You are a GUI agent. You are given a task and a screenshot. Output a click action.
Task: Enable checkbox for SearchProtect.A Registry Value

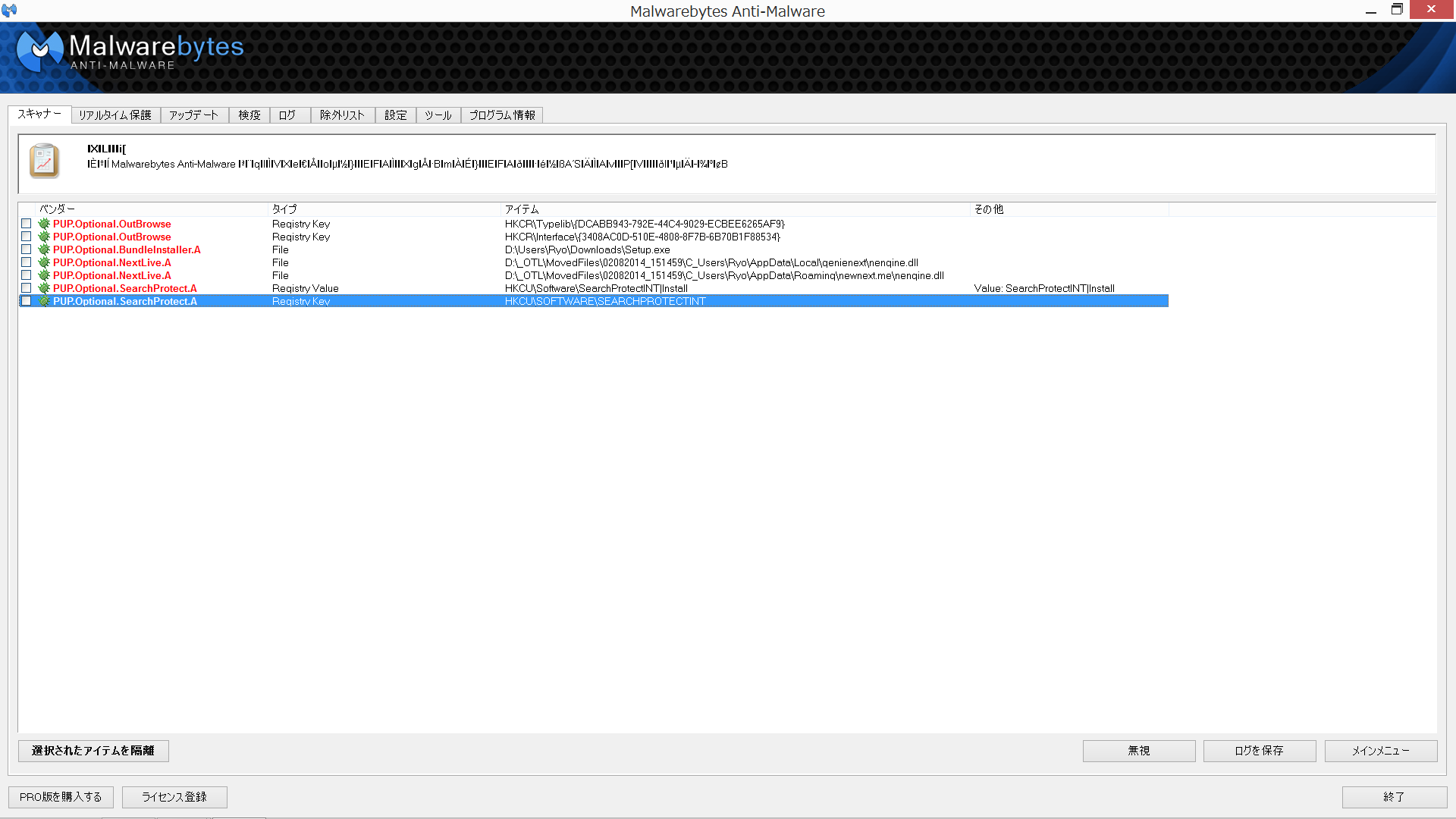click(27, 288)
